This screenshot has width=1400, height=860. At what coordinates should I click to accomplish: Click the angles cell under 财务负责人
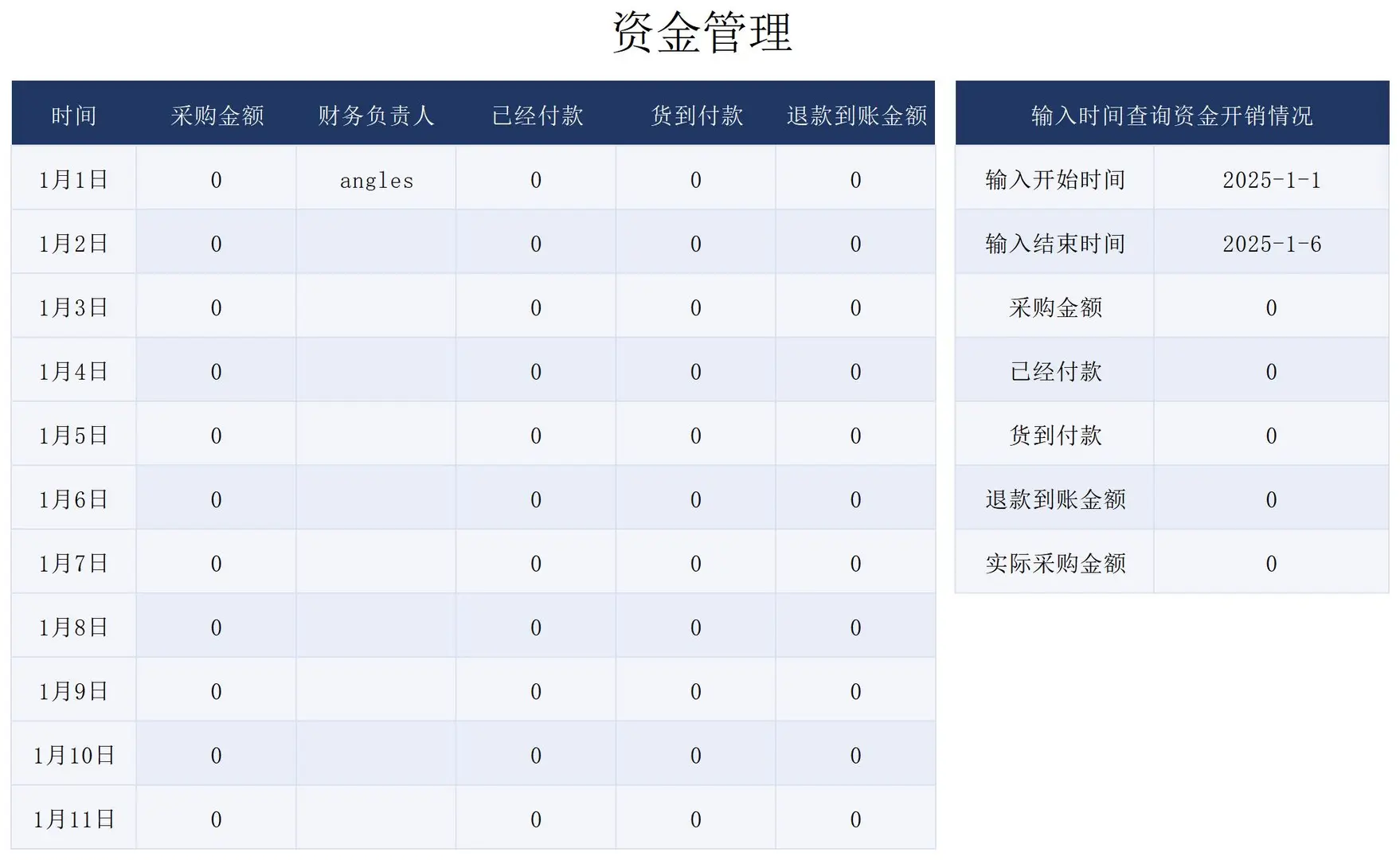[376, 179]
